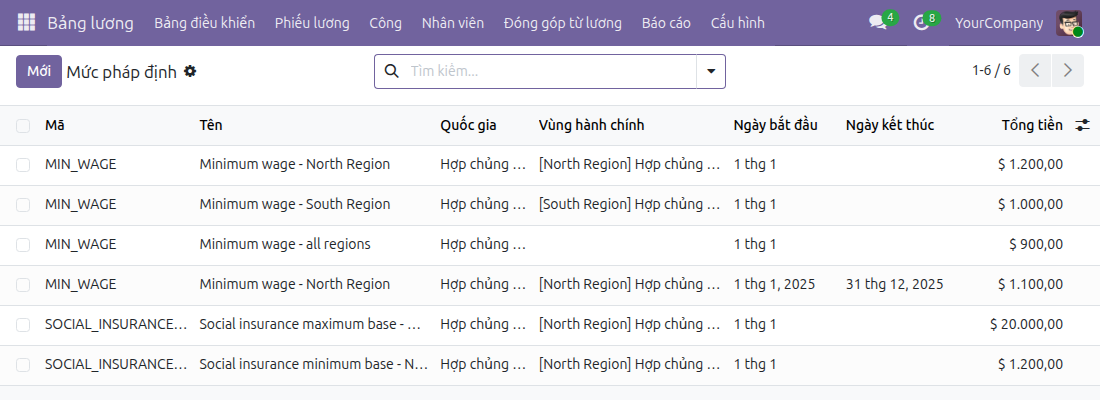Sort by the Ngày bắt đầu column header
The height and width of the screenshot is (400, 1100).
tap(775, 125)
